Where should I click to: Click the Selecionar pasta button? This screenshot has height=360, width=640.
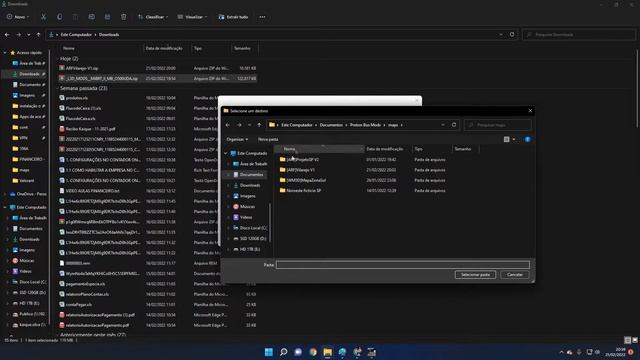coord(475,275)
